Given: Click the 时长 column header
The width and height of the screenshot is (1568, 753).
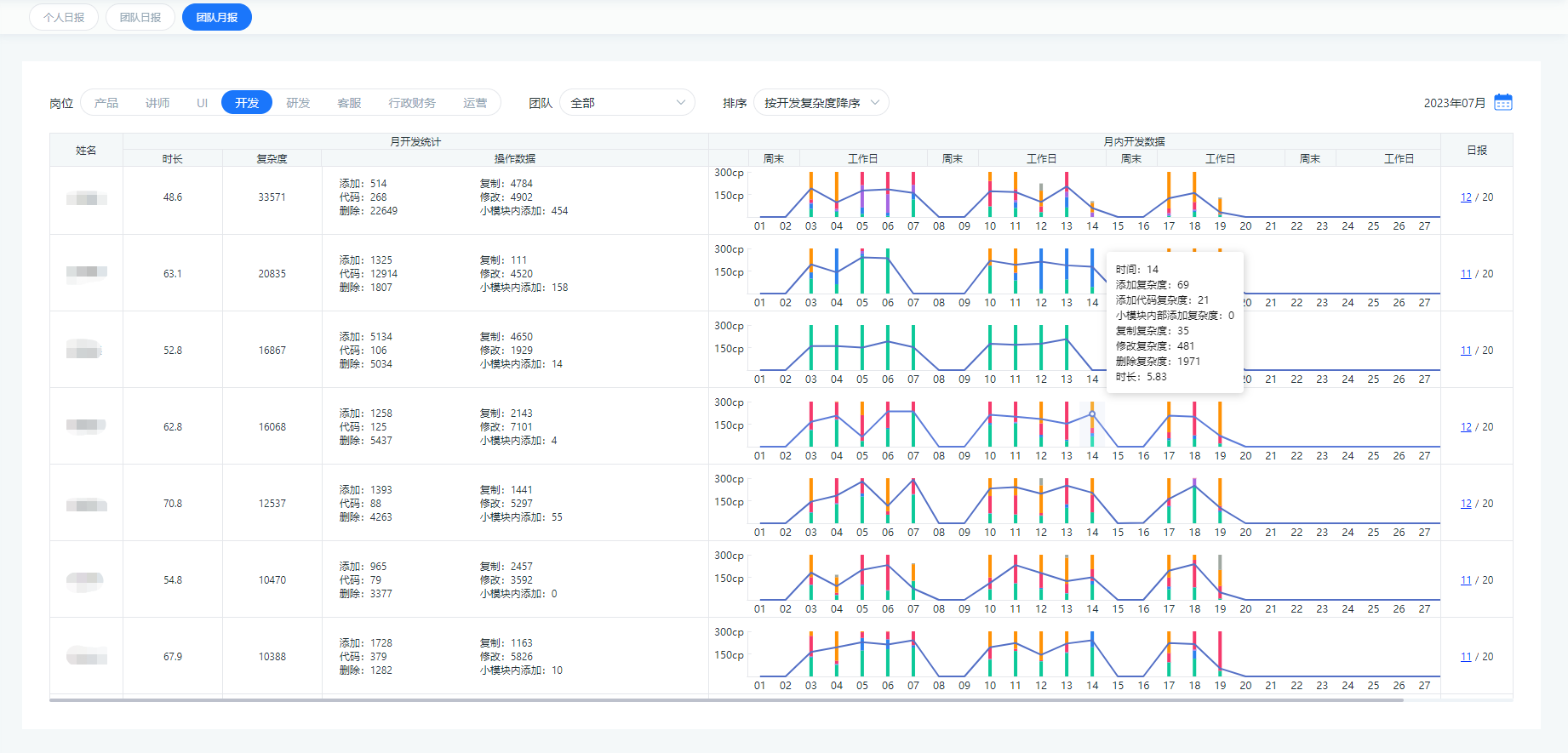Looking at the screenshot, I should click(173, 158).
